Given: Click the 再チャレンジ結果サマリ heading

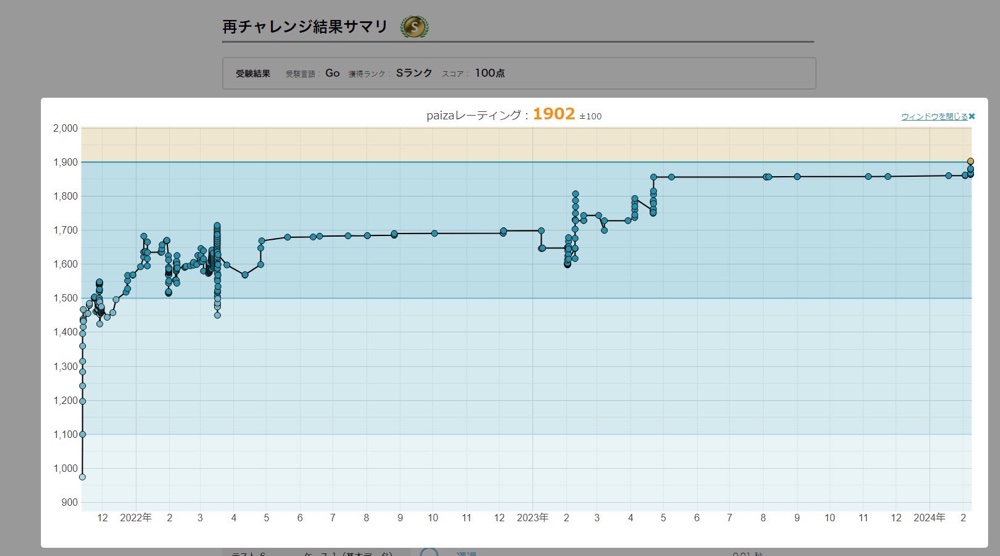Looking at the screenshot, I should (305, 27).
